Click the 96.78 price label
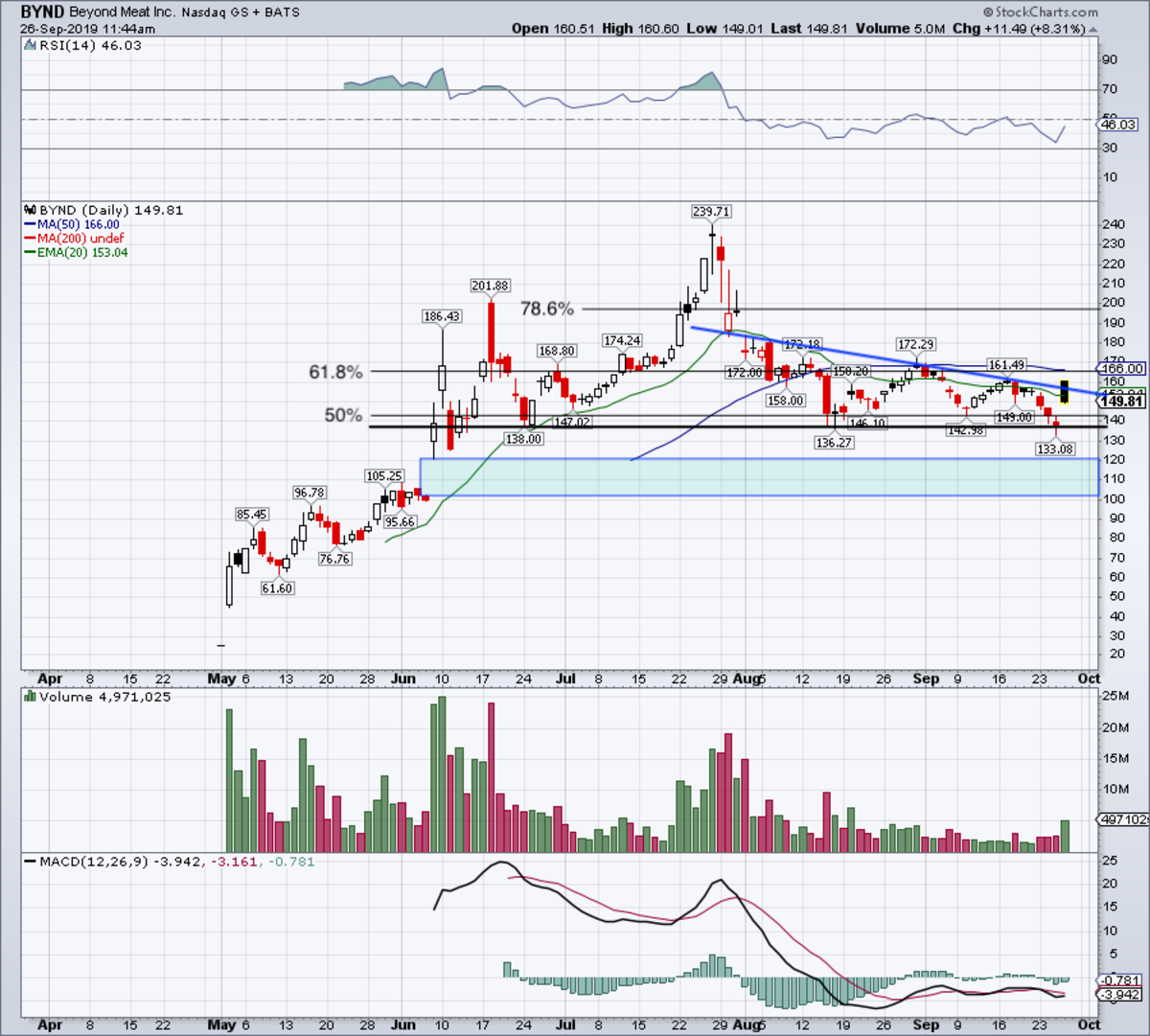Viewport: 1150px width, 1036px height. (x=310, y=493)
